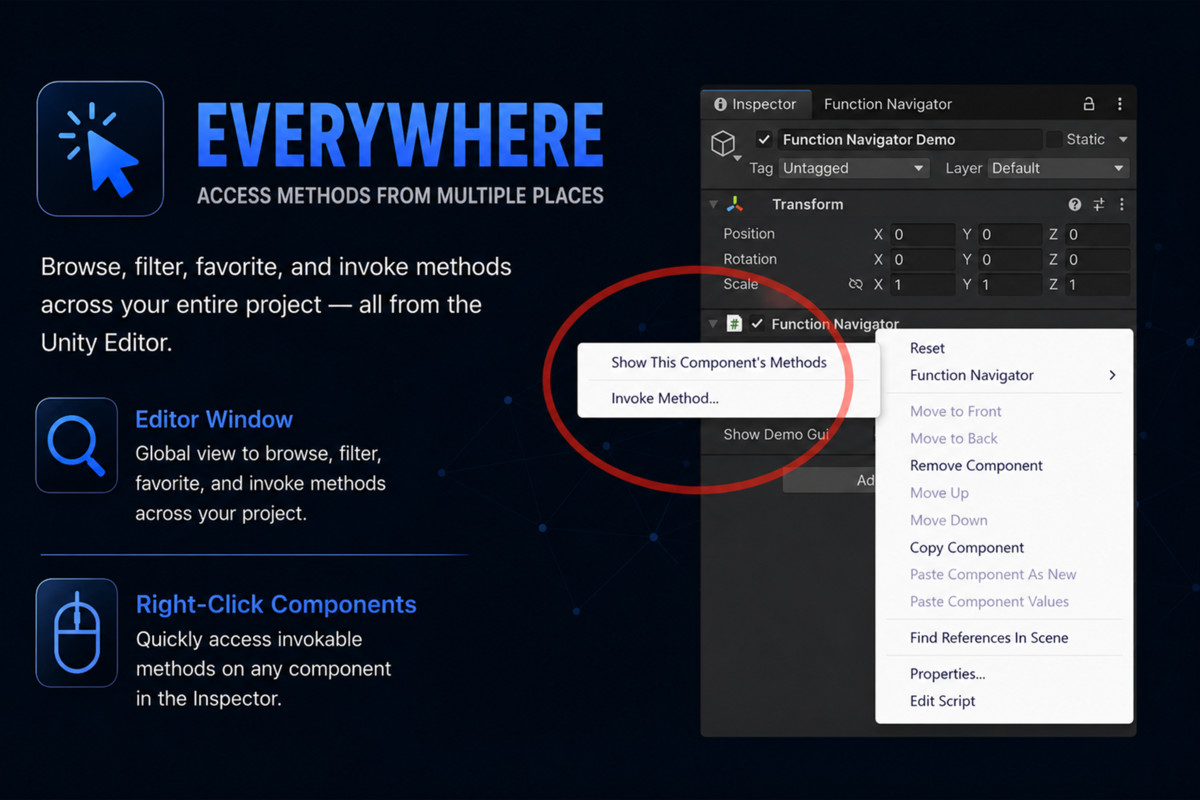
Task: Choose Remove Component in context menu
Action: [976, 465]
